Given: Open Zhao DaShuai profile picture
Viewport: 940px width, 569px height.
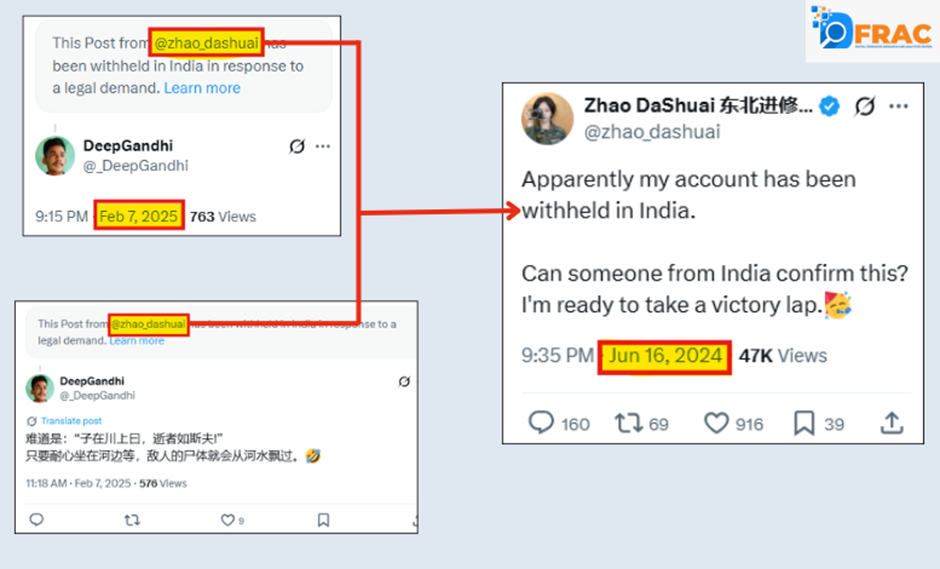Looking at the screenshot, I should (547, 119).
